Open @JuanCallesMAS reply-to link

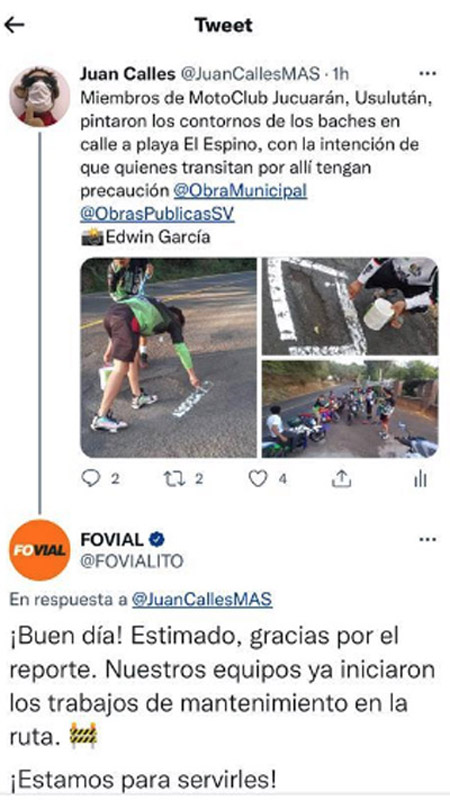coord(202,599)
